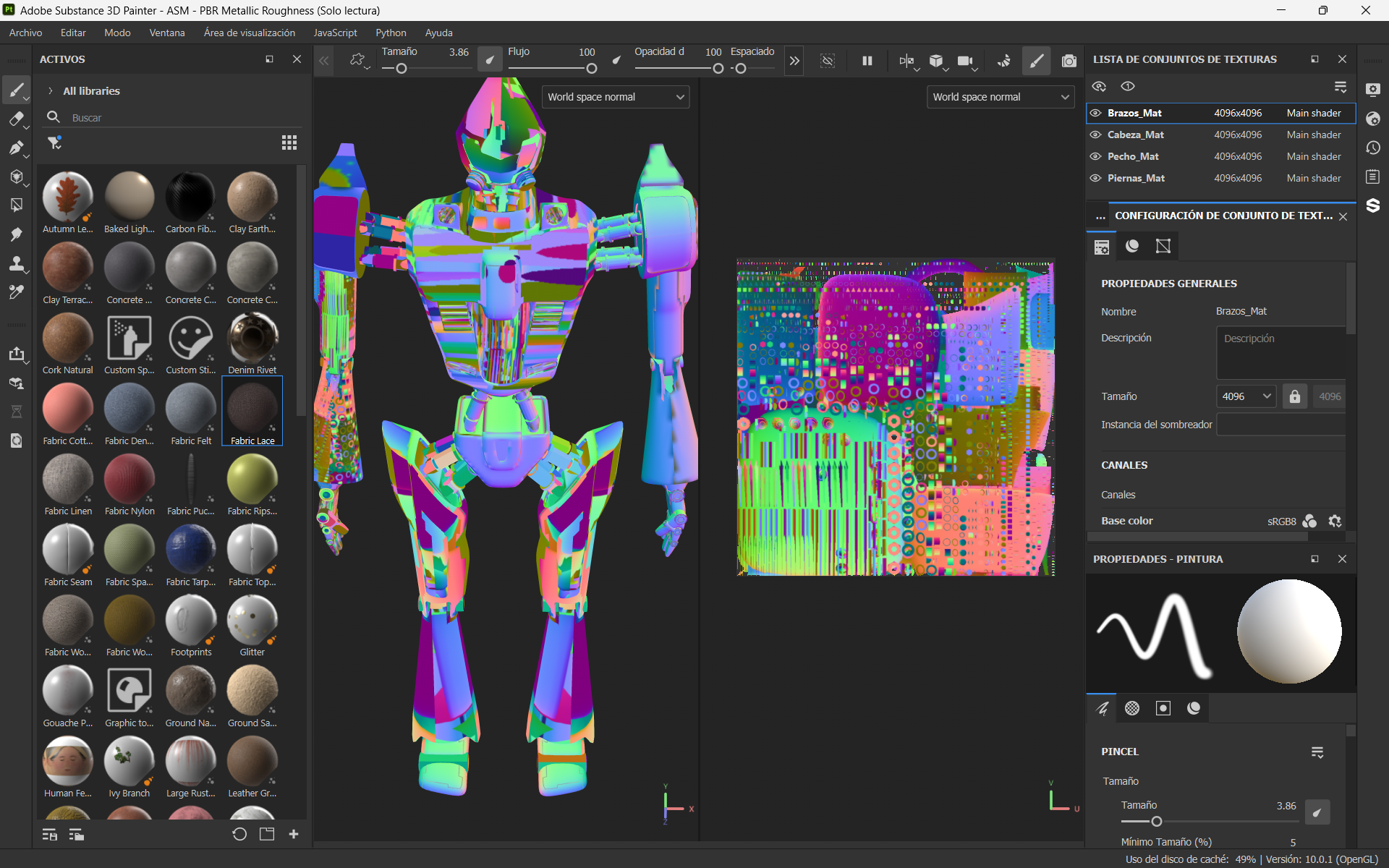Expand the All libraries tree

pos(51,91)
